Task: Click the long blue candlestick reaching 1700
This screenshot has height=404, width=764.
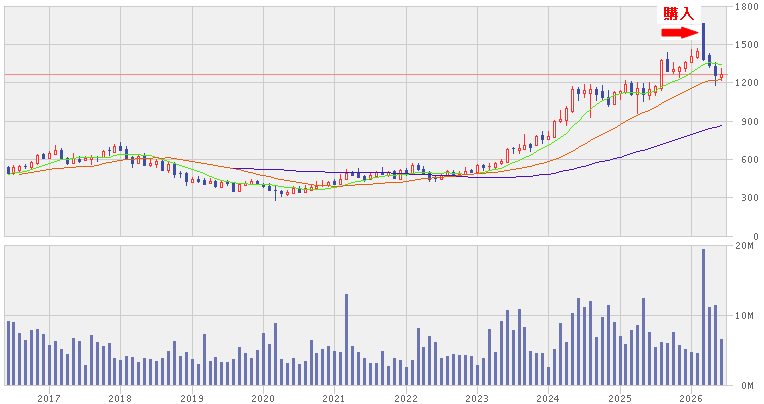Action: tap(704, 41)
